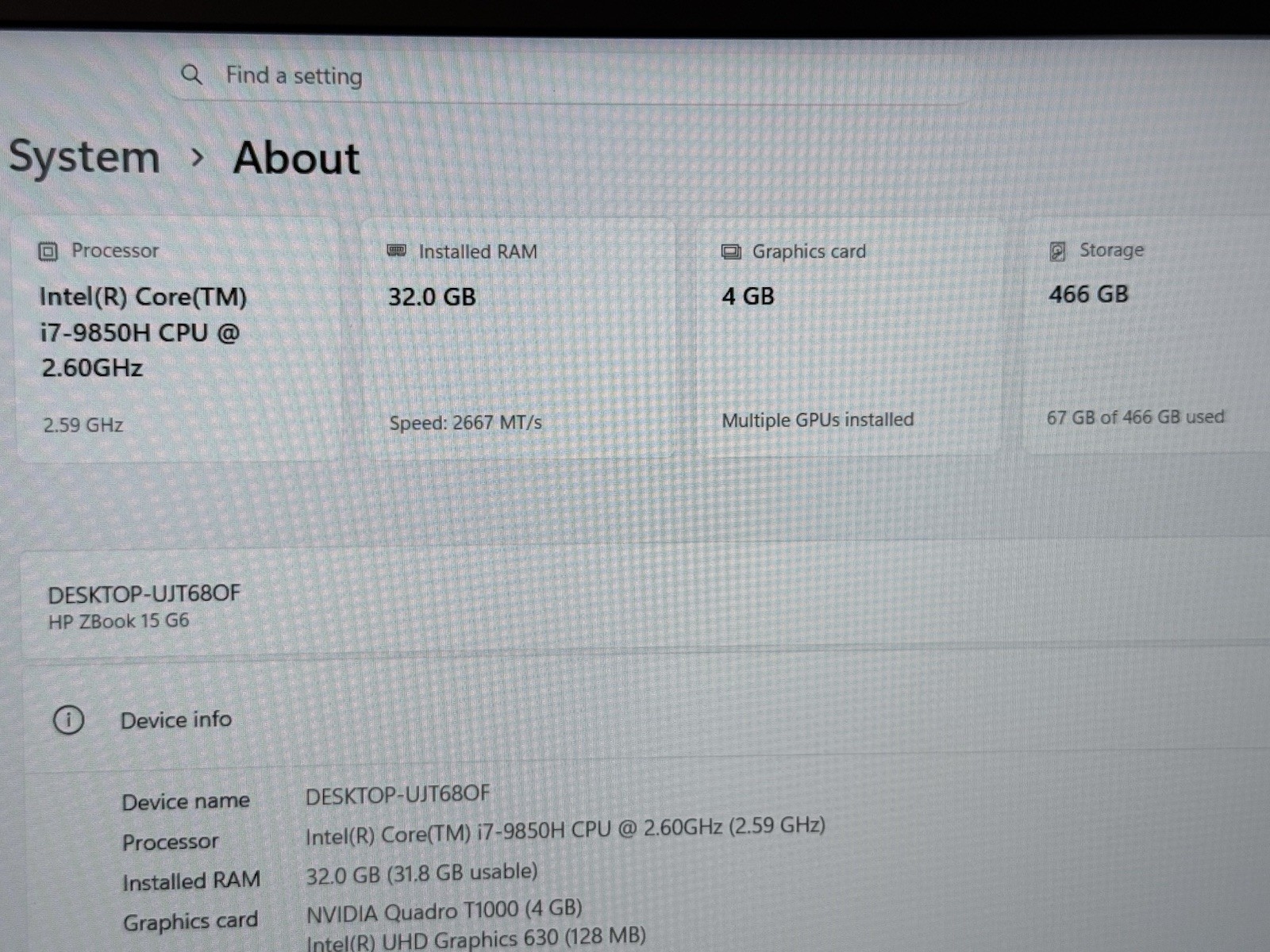This screenshot has width=1270, height=952.
Task: Select DESKTOP-UJT68OF above the HP ZBook model
Action: click(x=144, y=594)
